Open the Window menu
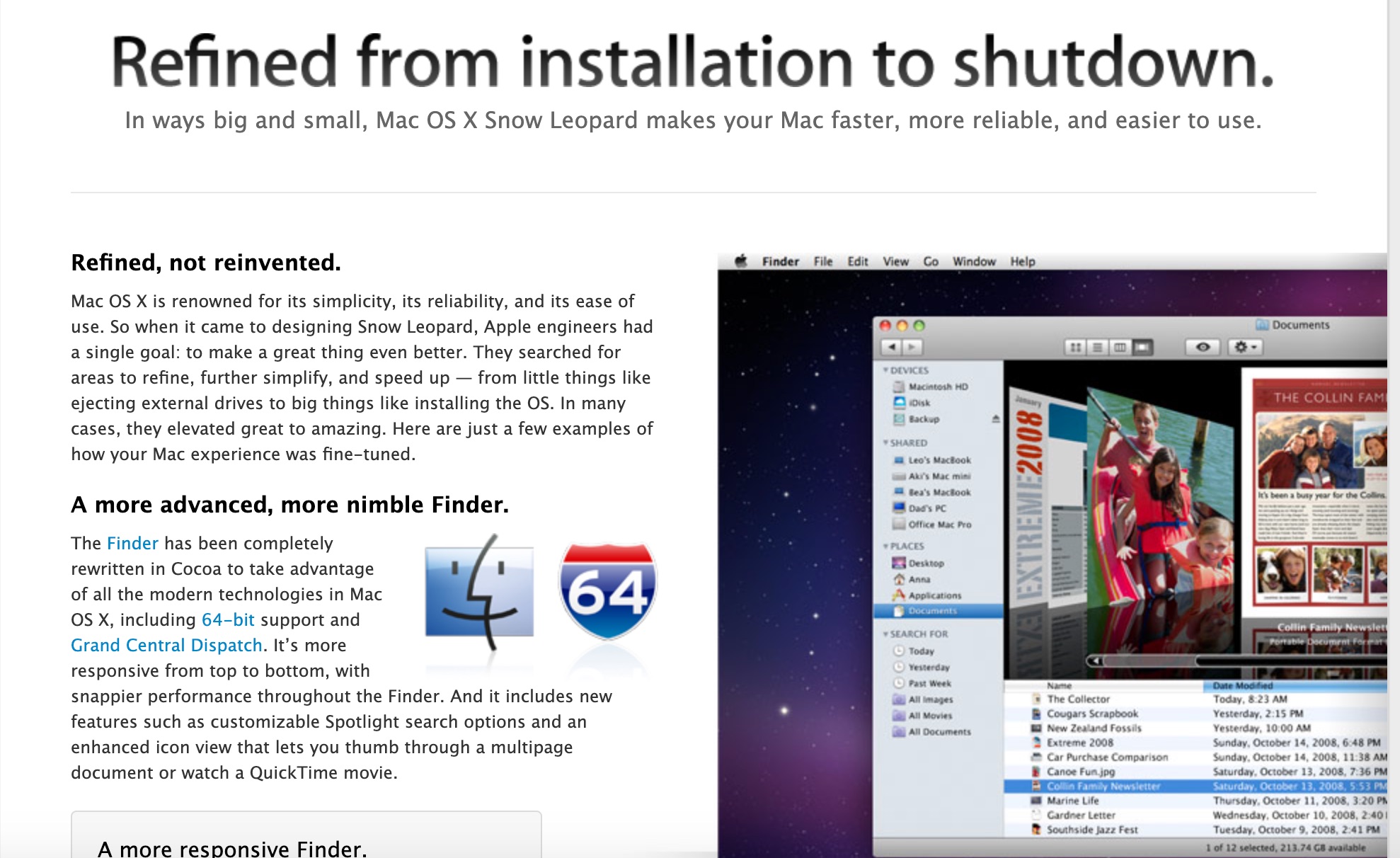Screen dimensions: 1400x858 tap(974, 261)
